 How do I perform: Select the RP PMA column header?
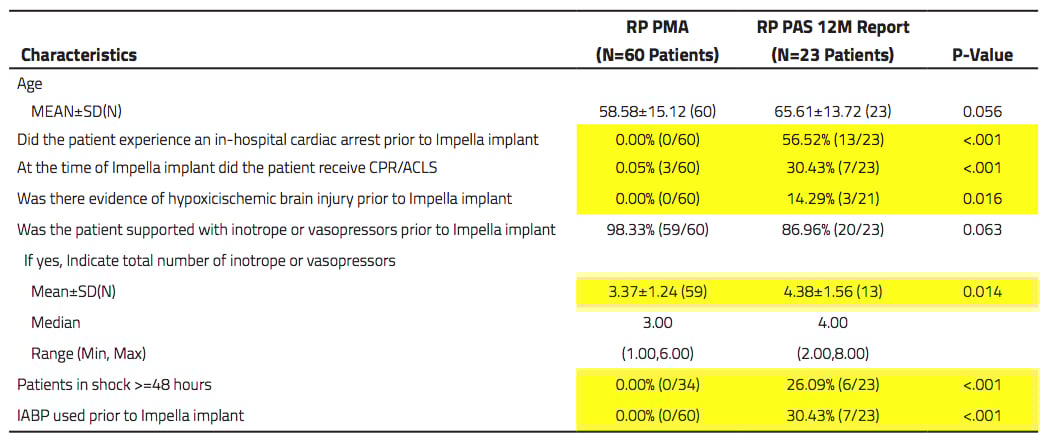[656, 41]
